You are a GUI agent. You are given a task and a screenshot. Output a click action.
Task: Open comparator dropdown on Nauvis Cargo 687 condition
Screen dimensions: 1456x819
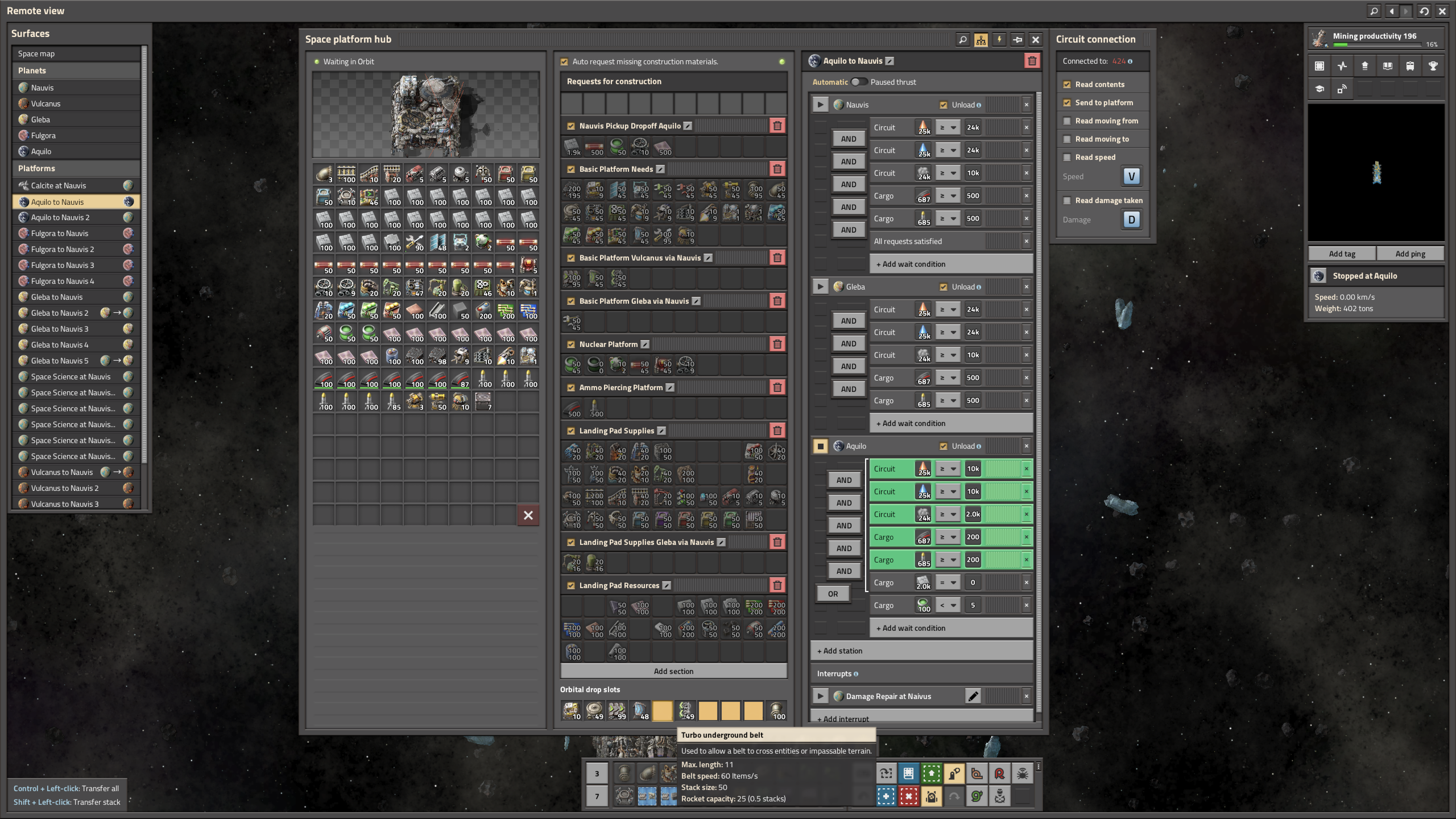point(947,196)
